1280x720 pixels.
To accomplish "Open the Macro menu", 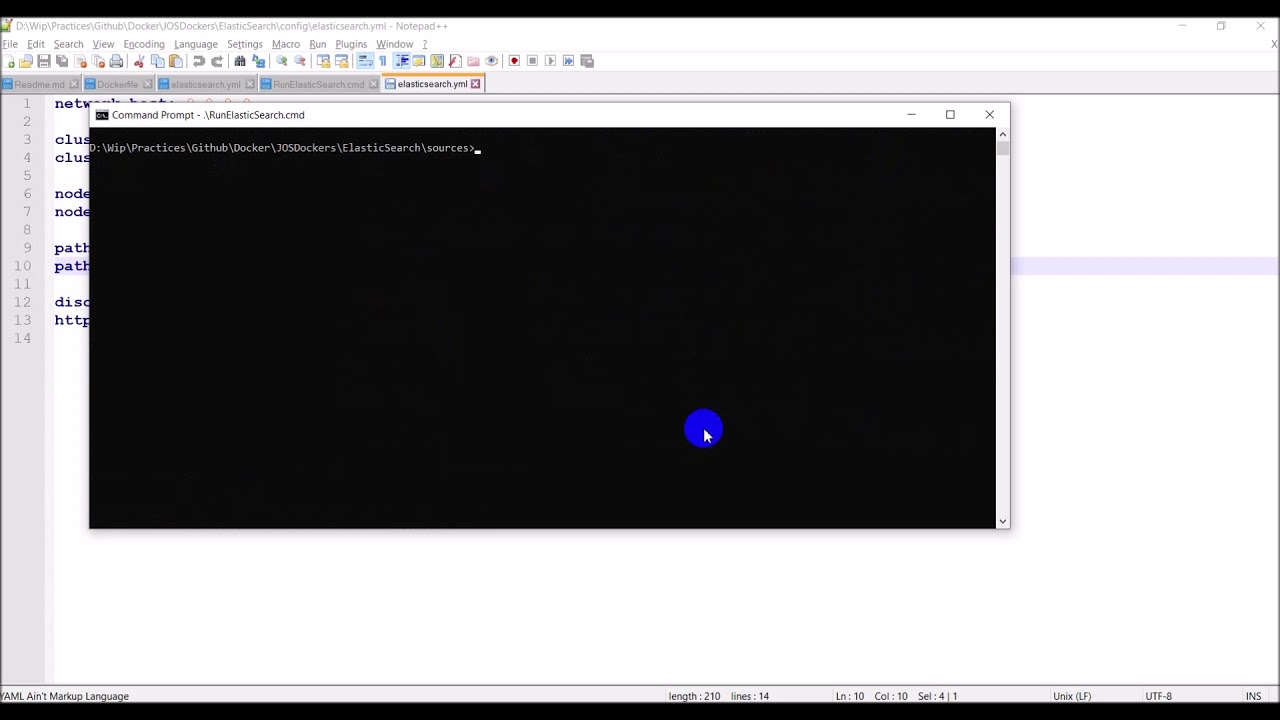I will [x=286, y=44].
